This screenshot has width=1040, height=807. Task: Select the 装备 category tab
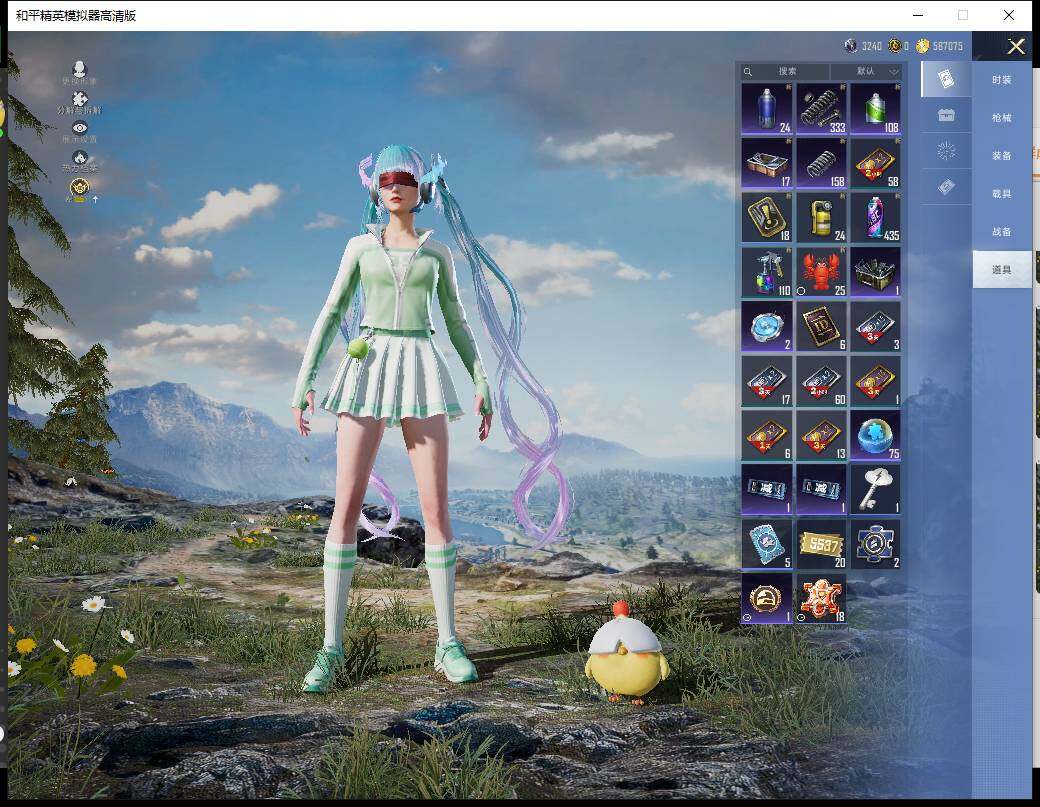tap(1001, 156)
